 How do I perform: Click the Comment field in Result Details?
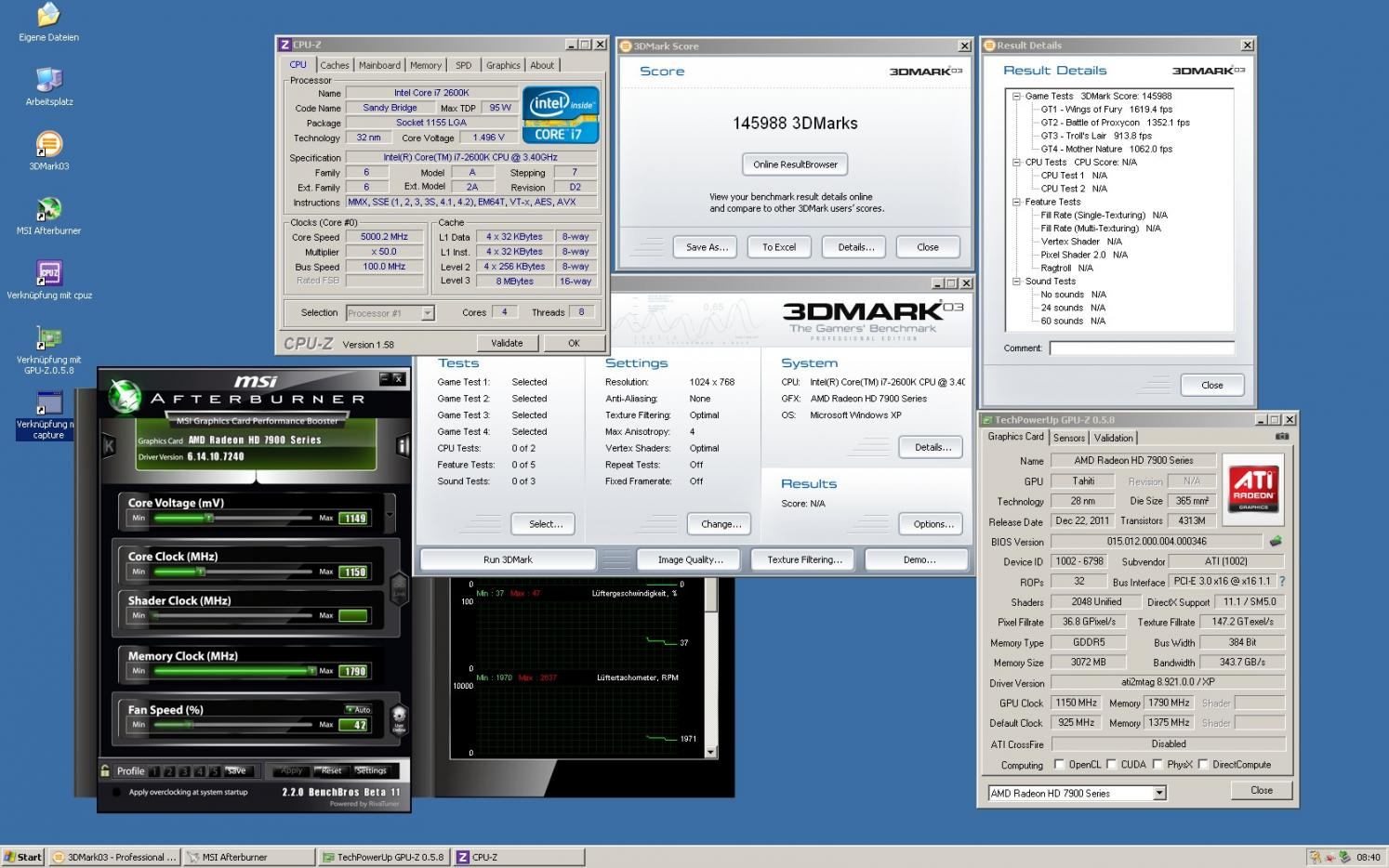(1142, 348)
